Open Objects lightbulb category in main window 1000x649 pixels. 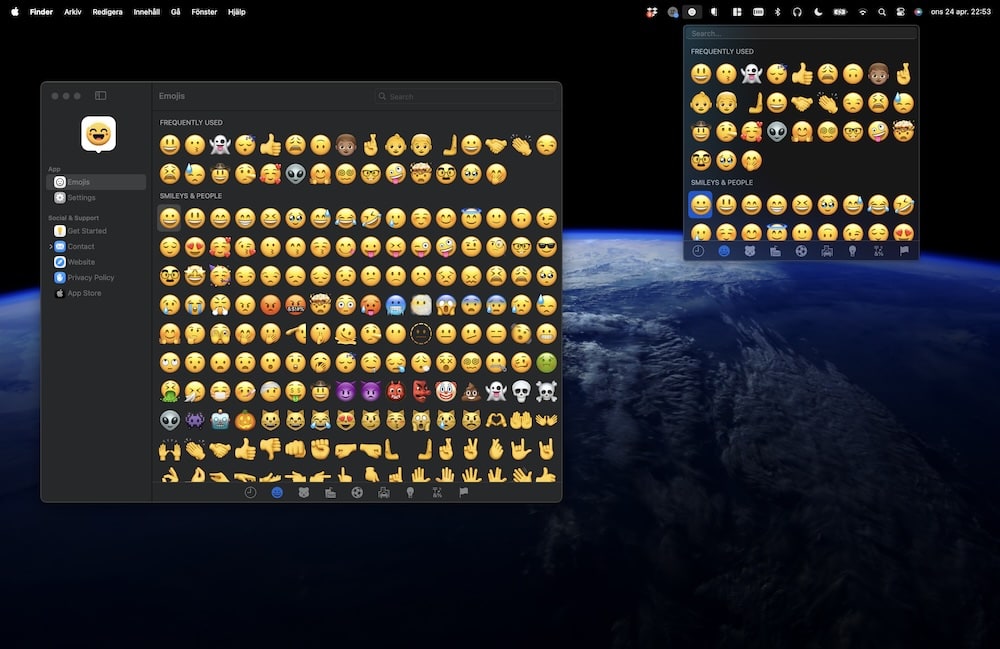point(411,492)
